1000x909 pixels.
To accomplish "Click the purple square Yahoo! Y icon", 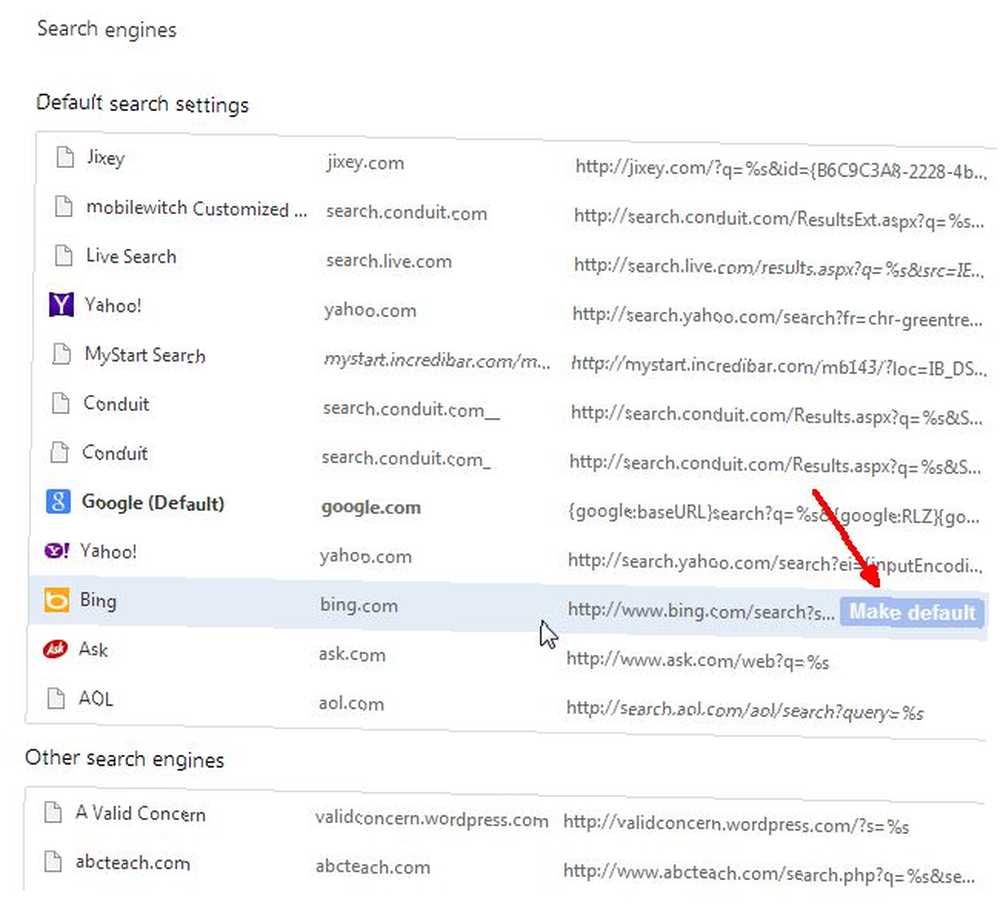I will point(61,304).
